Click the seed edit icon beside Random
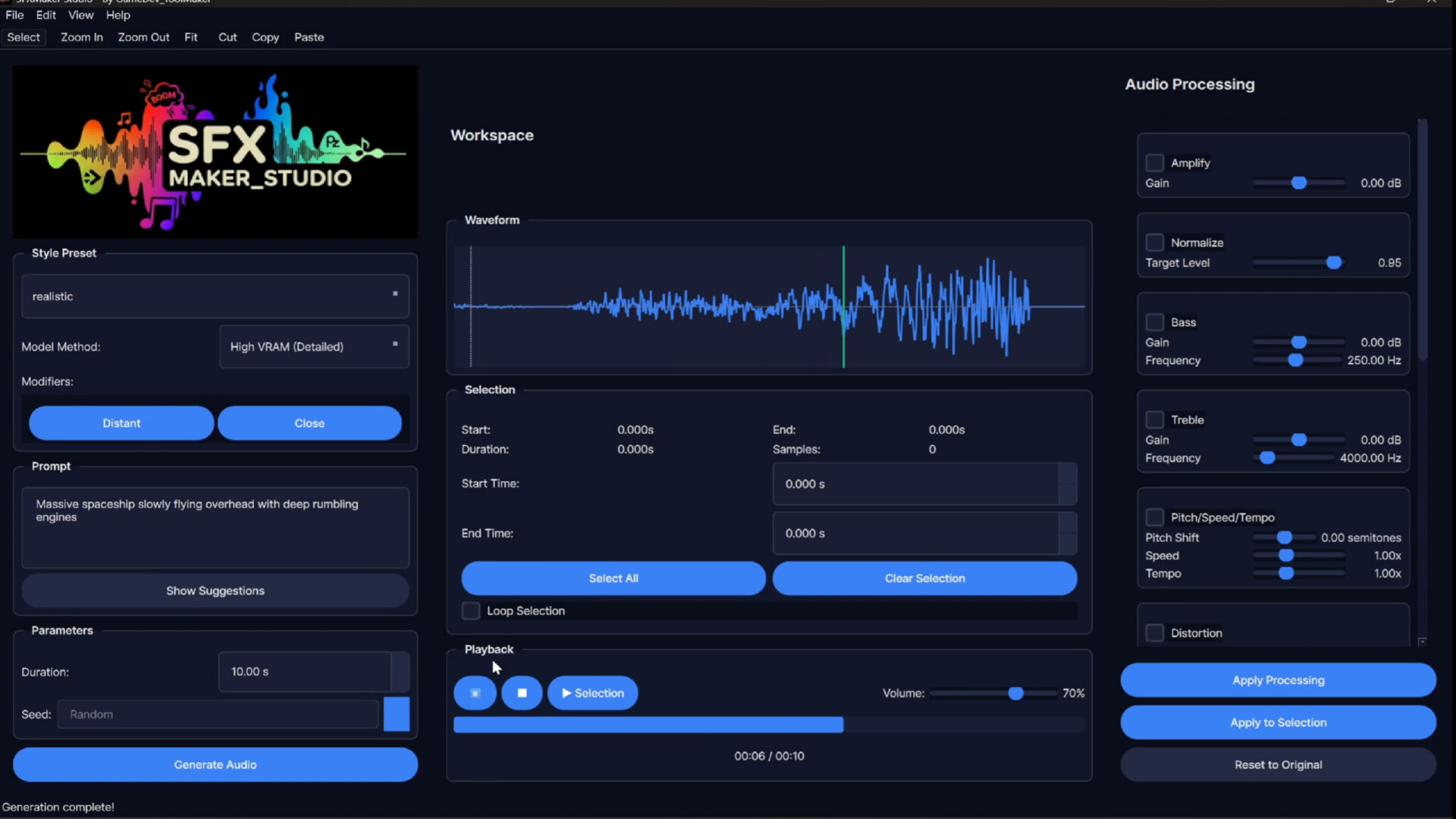This screenshot has height=819, width=1456. pyautogui.click(x=396, y=714)
